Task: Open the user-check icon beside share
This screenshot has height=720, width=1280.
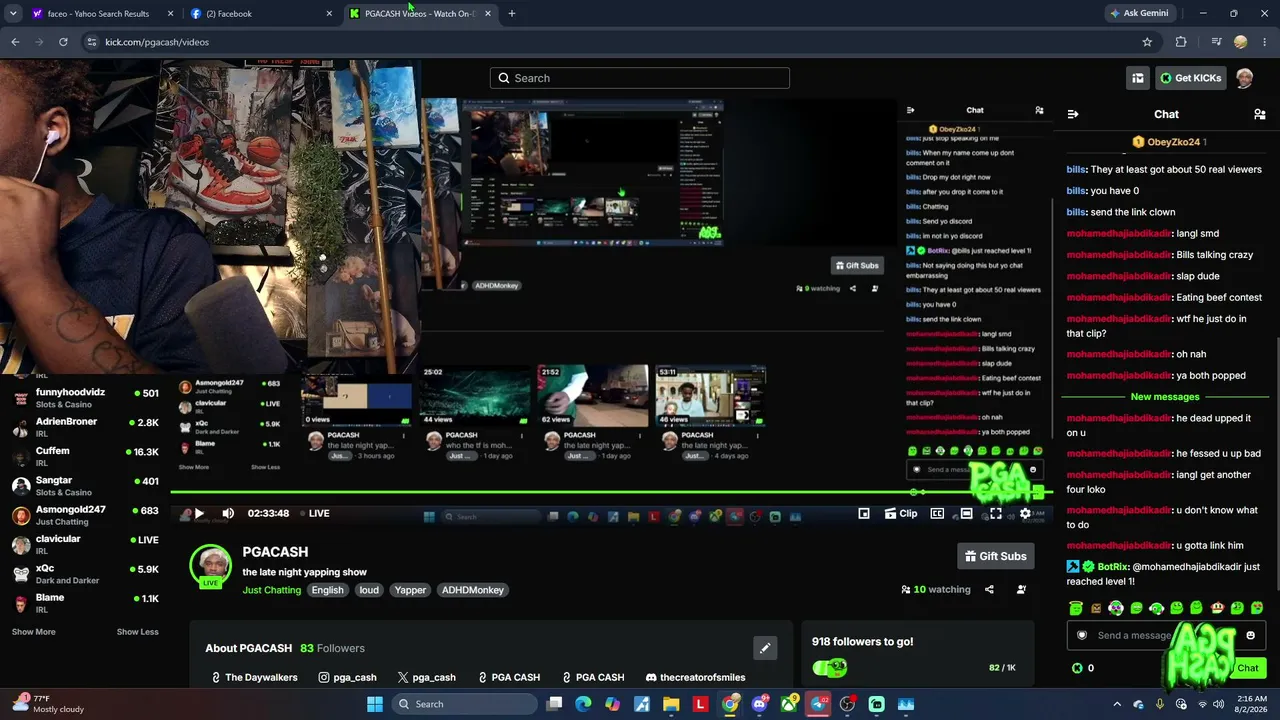Action: [x=1021, y=590]
